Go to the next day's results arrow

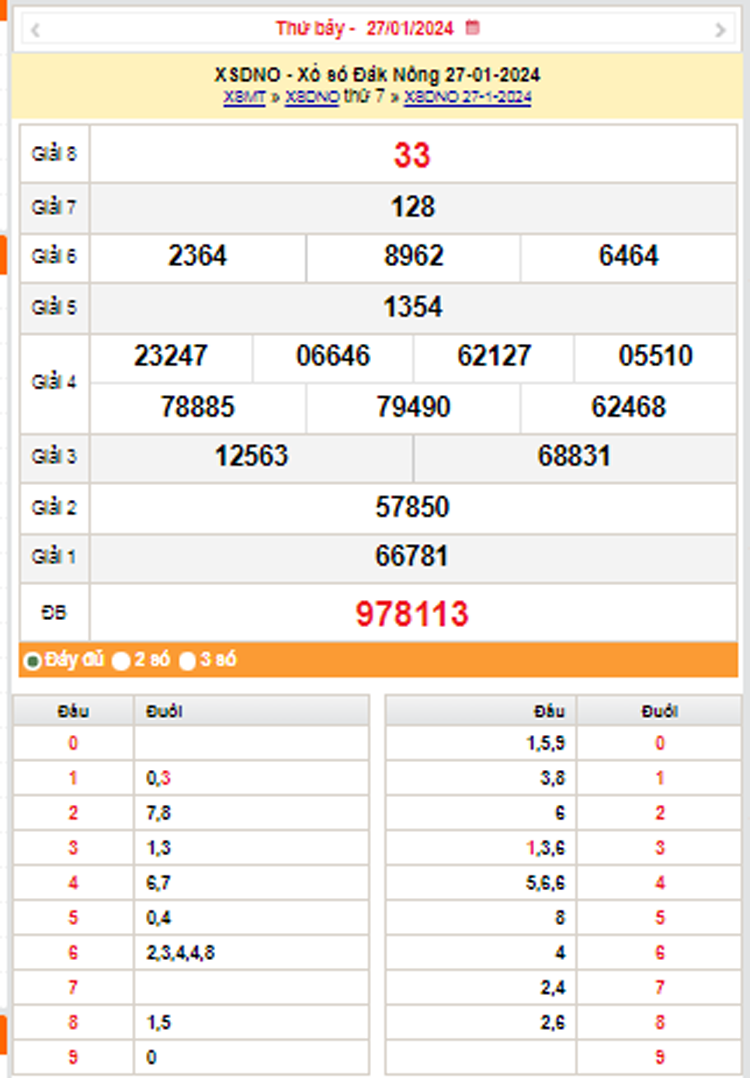click(x=720, y=30)
